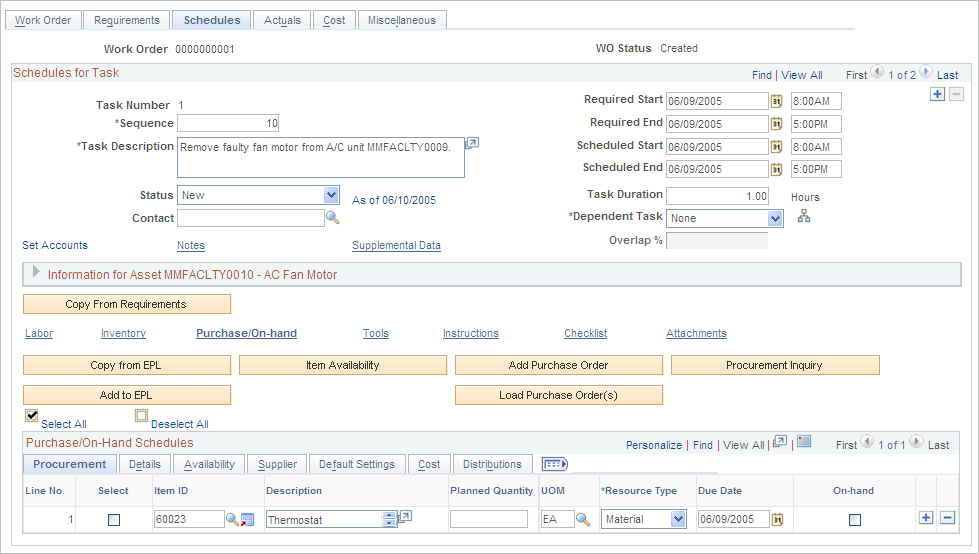Go to next row in Purchase/On-Hand grid
This screenshot has height=554, width=979.
[917, 442]
